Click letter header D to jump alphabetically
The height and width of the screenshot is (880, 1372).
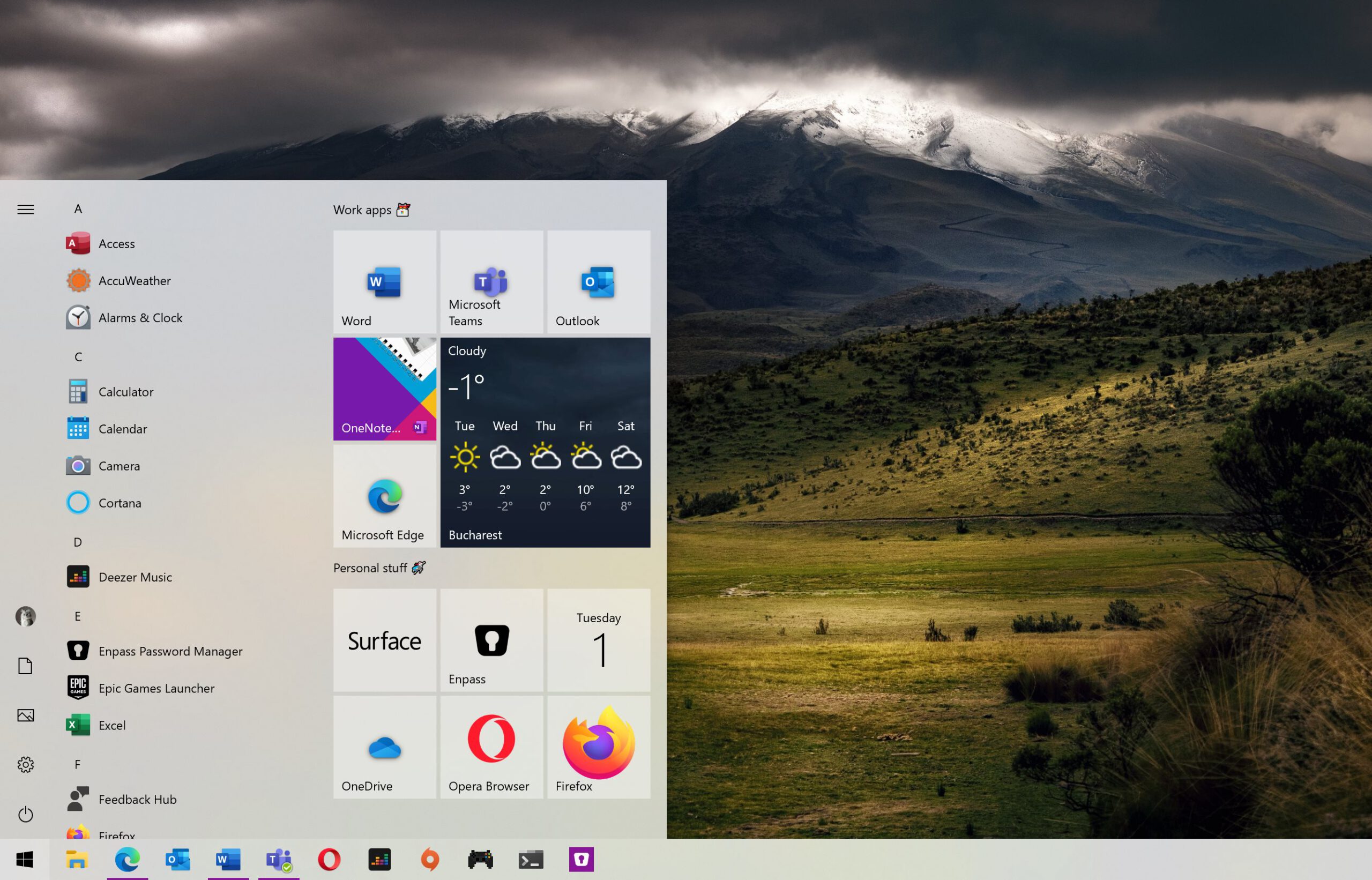coord(78,542)
